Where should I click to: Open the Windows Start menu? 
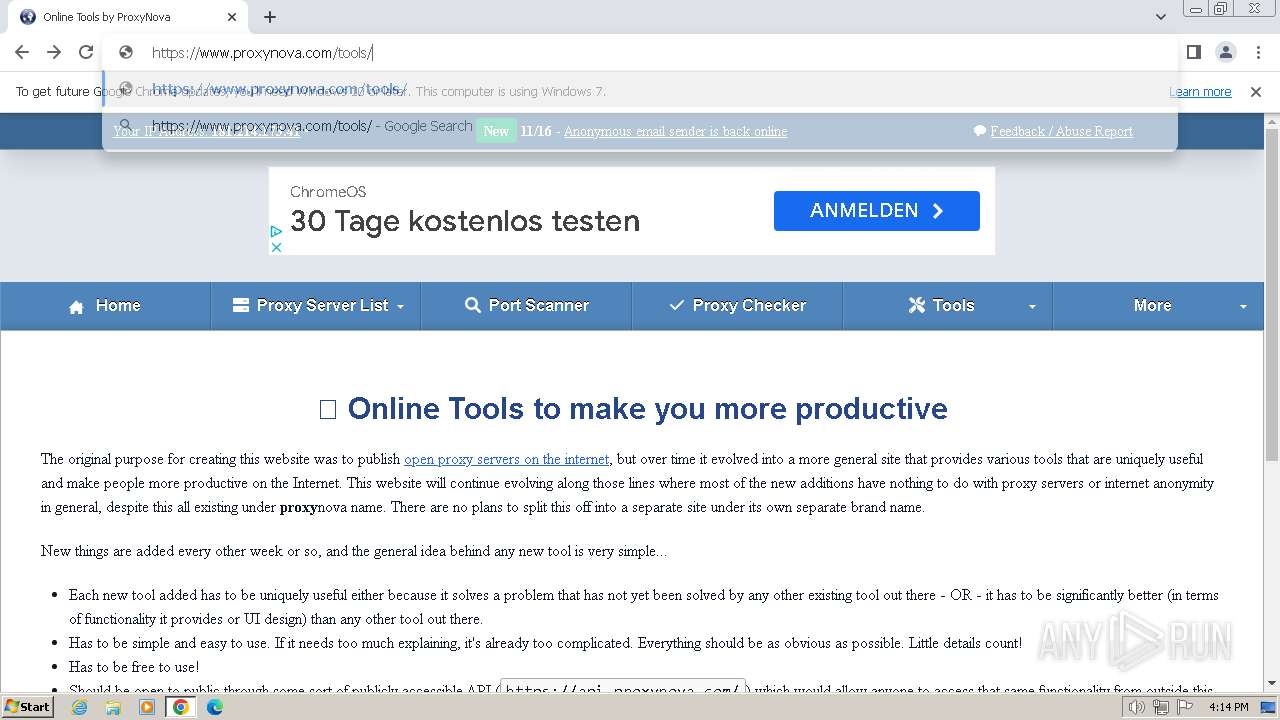(27, 707)
